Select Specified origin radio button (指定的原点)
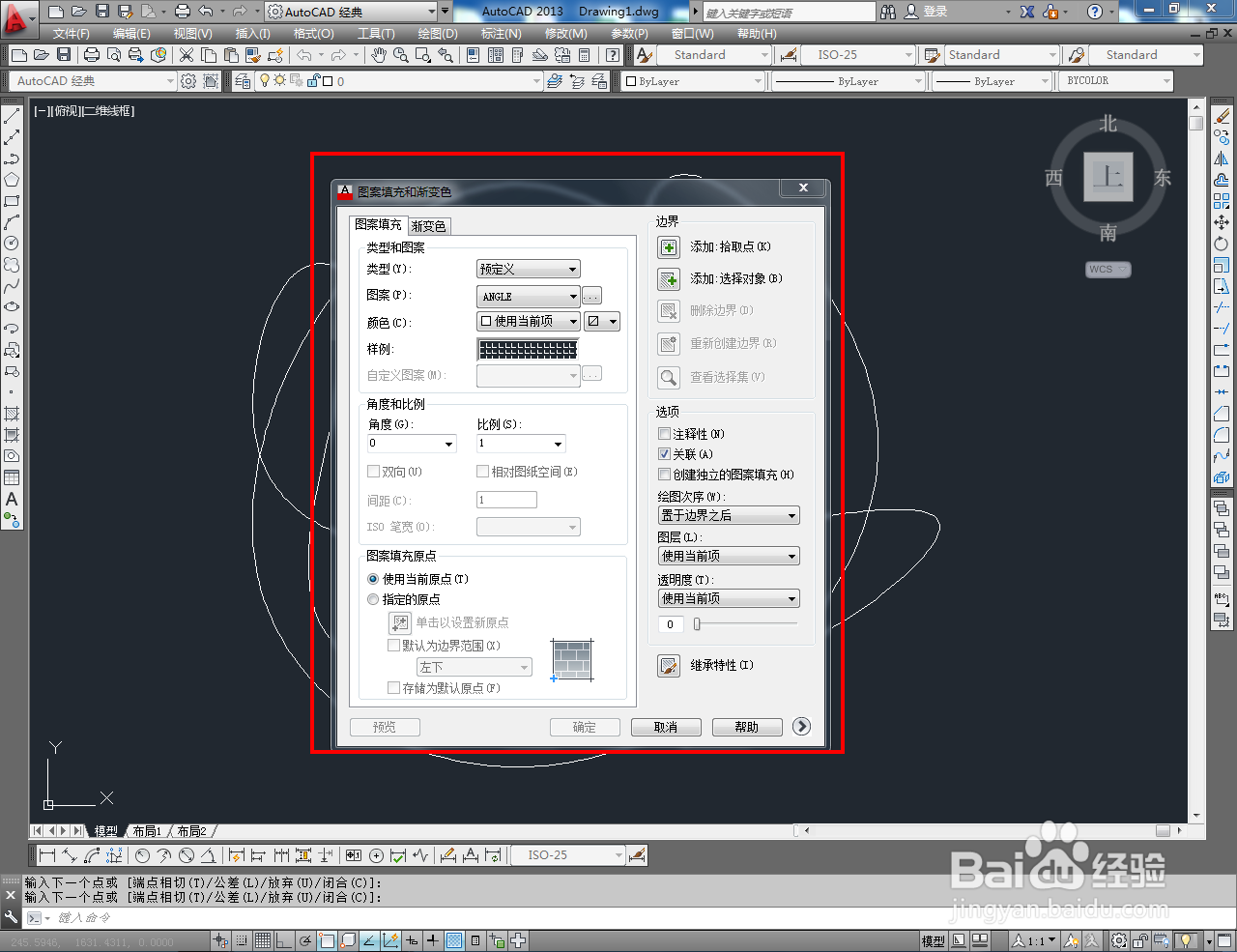This screenshot has width=1237, height=952. (x=373, y=599)
